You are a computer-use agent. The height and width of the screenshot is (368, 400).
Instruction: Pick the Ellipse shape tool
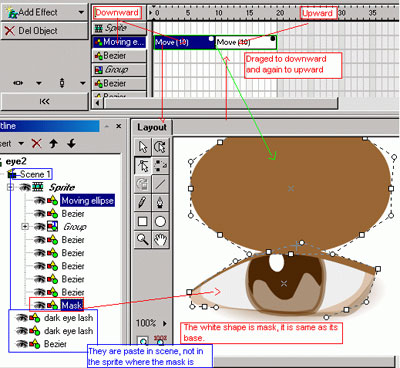(x=160, y=221)
